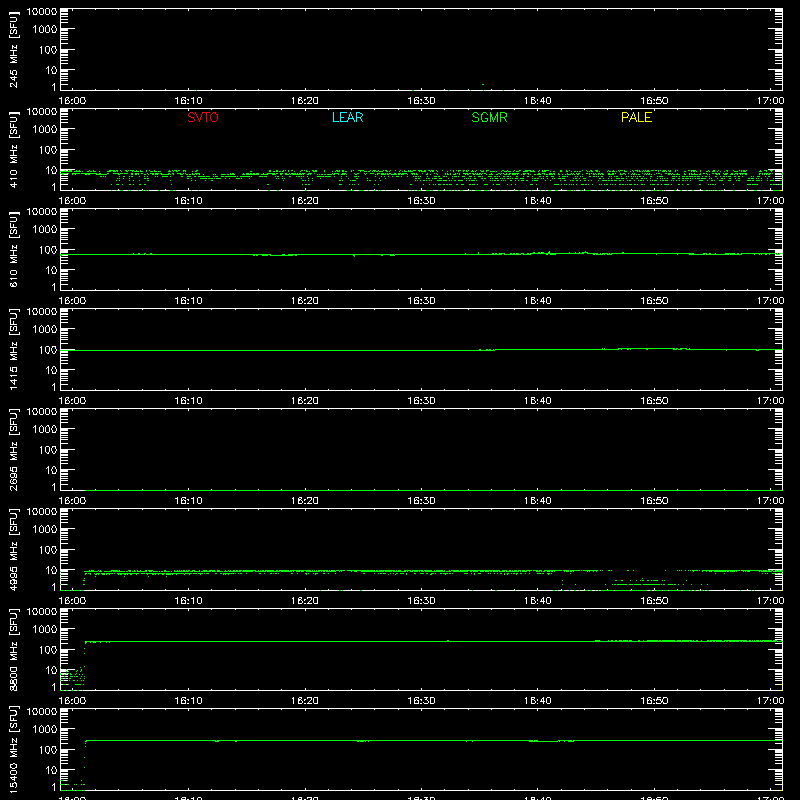800x800 pixels.
Task: Click 16:00 time label below 4995 MHz plot
Action: [72, 601]
